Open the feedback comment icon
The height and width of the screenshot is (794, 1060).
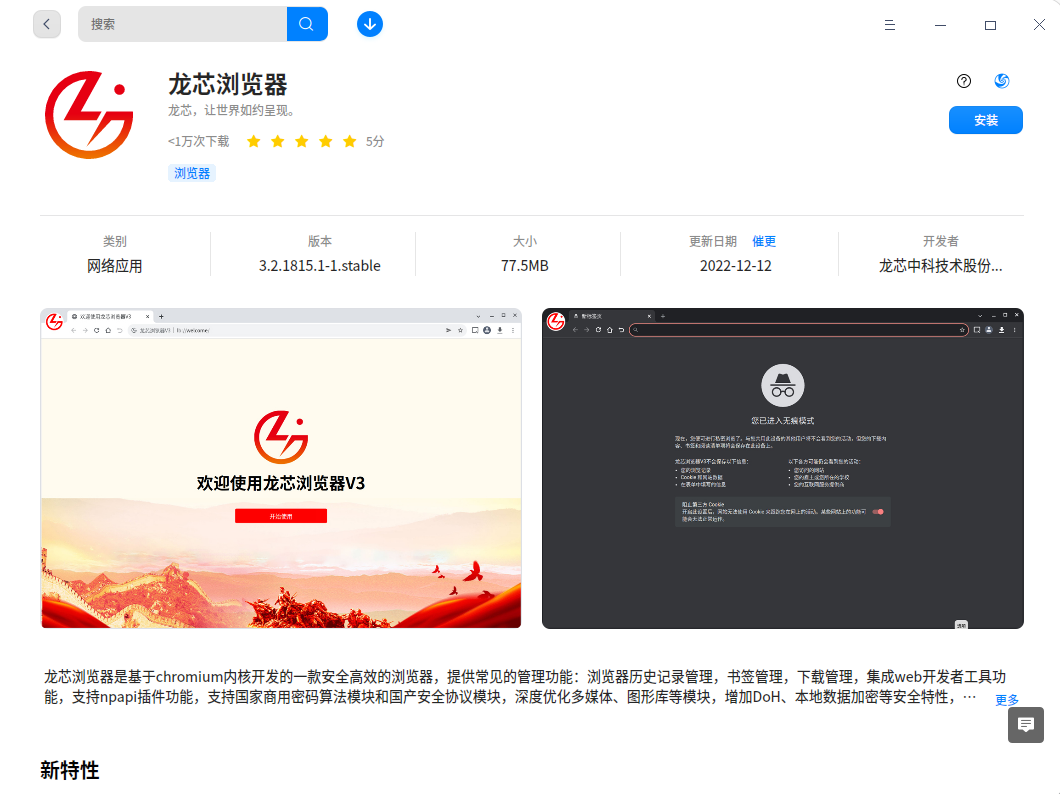click(x=1026, y=725)
